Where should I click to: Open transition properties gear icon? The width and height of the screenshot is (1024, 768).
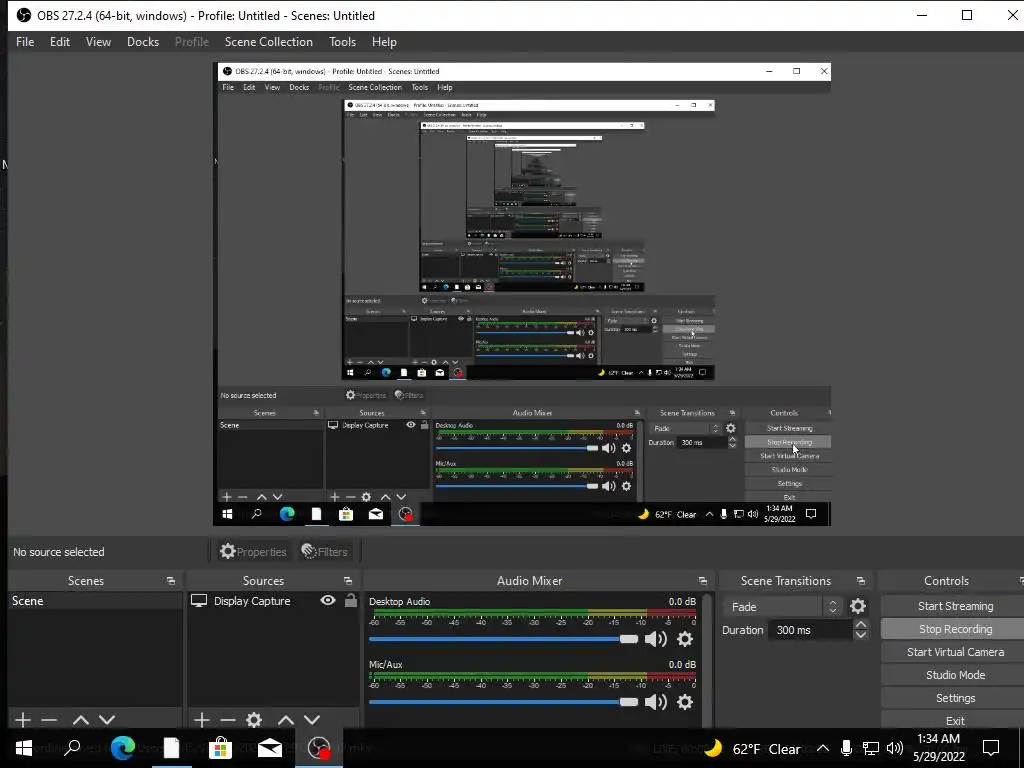857,607
